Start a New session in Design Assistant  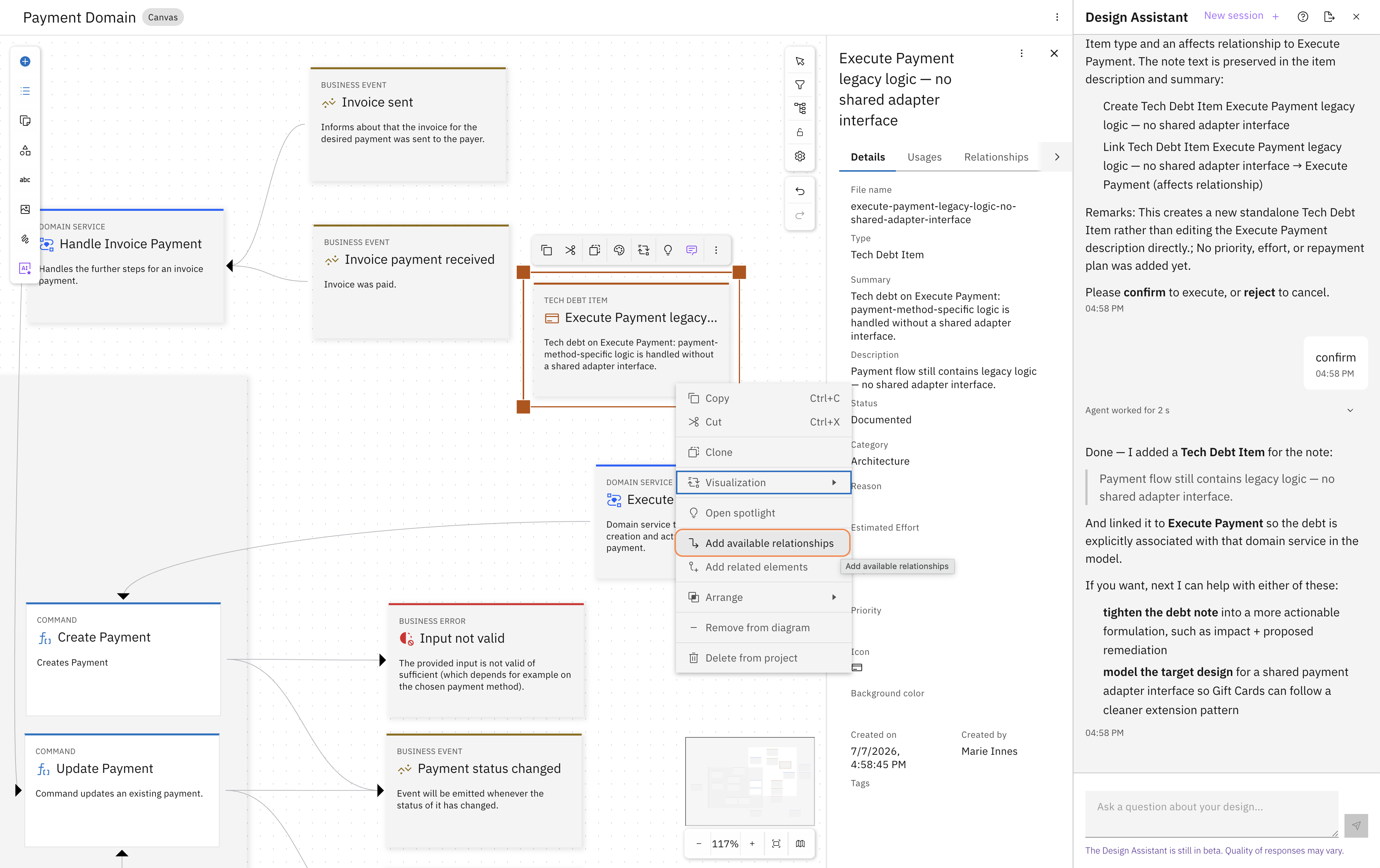pos(1241,16)
